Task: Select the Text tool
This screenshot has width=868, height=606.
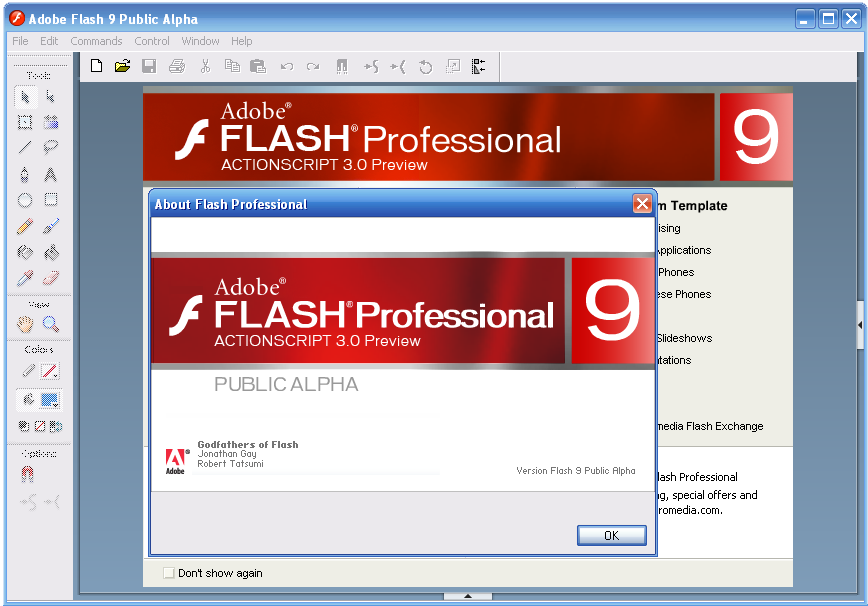Action: 50,175
